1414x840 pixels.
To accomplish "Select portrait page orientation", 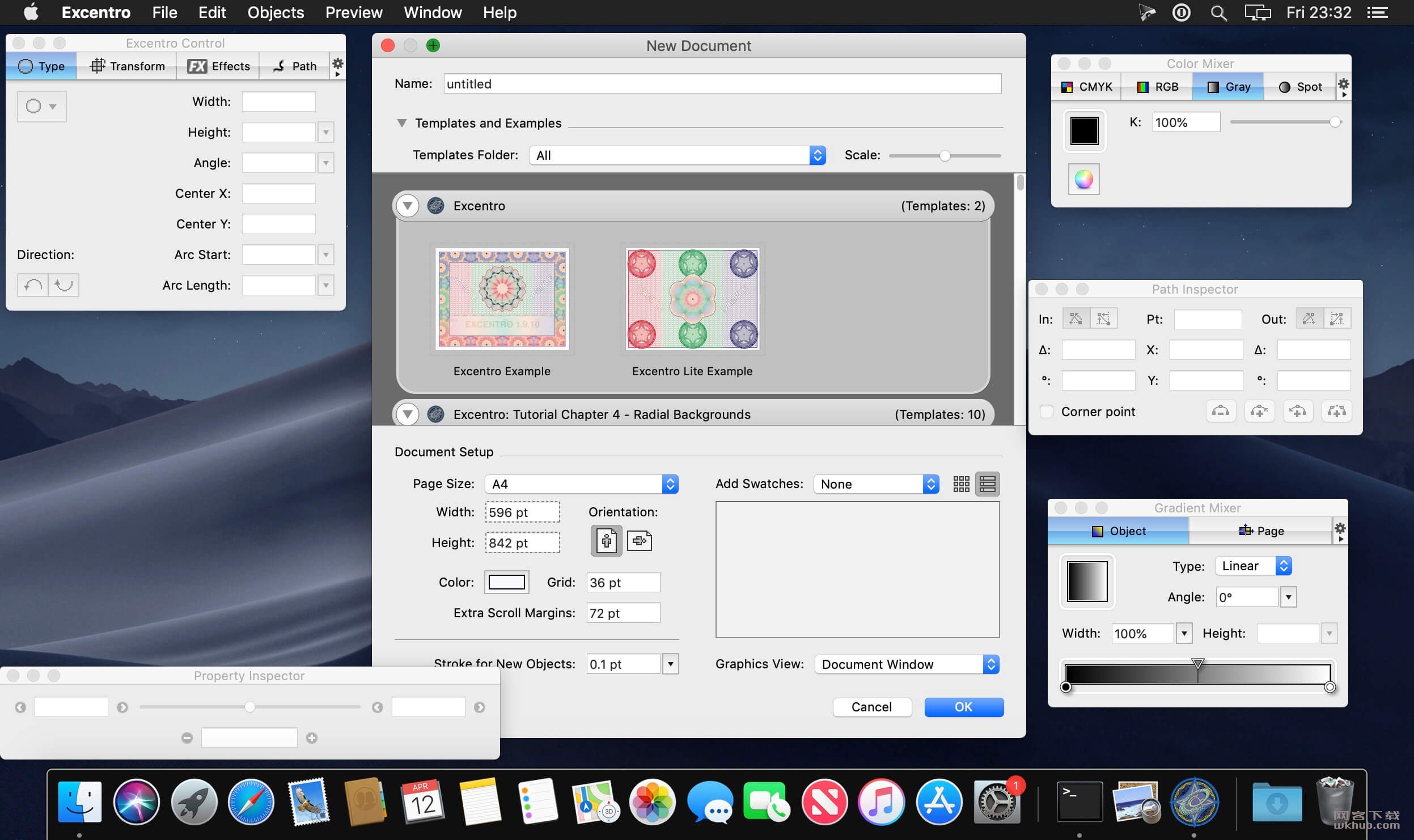I will (x=606, y=541).
